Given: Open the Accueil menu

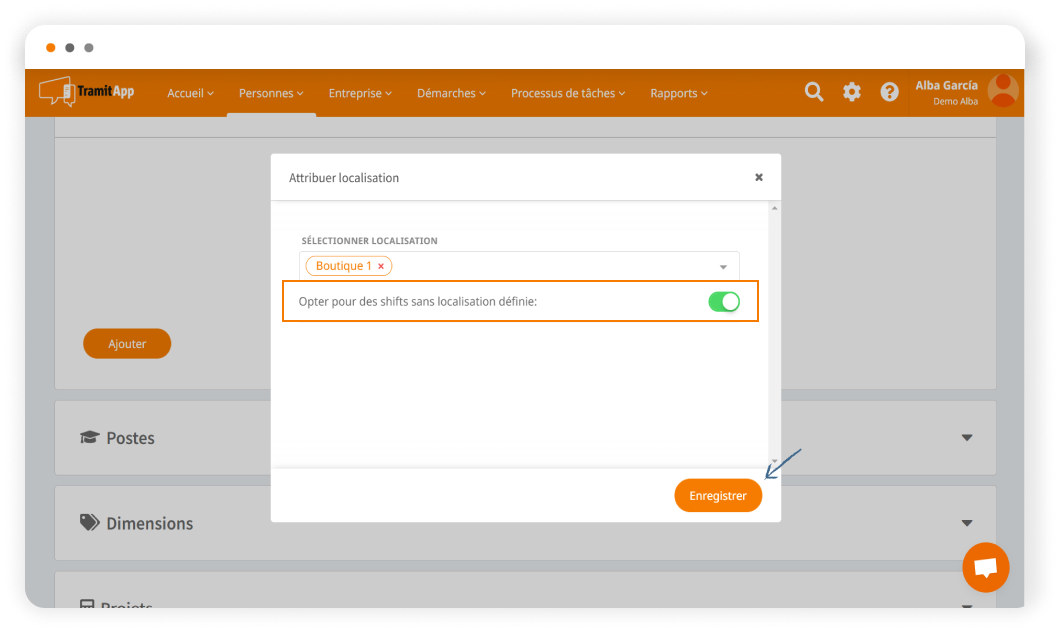Looking at the screenshot, I should pyautogui.click(x=190, y=93).
